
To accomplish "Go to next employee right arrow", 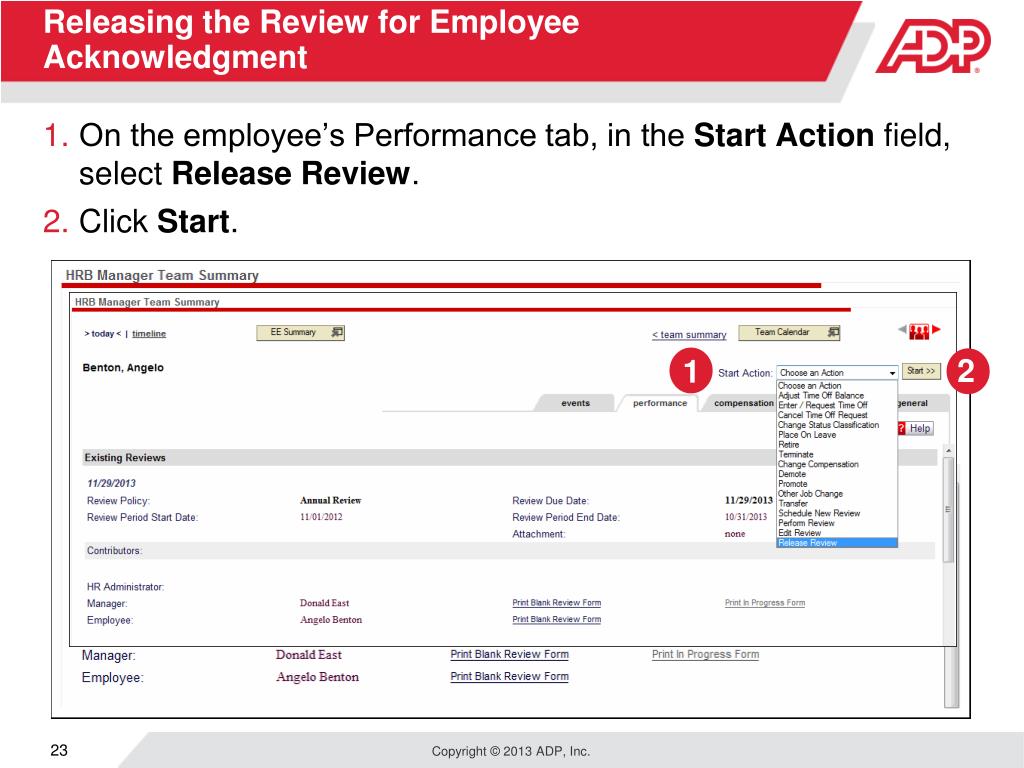I will tap(936, 330).
